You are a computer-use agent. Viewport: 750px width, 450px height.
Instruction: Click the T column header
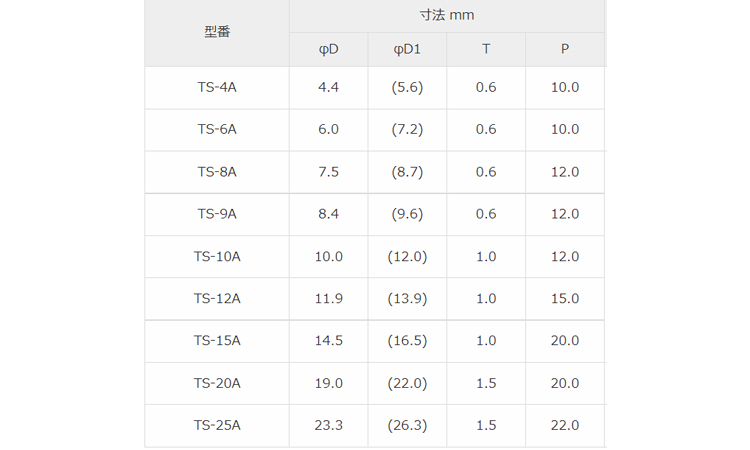tap(486, 49)
